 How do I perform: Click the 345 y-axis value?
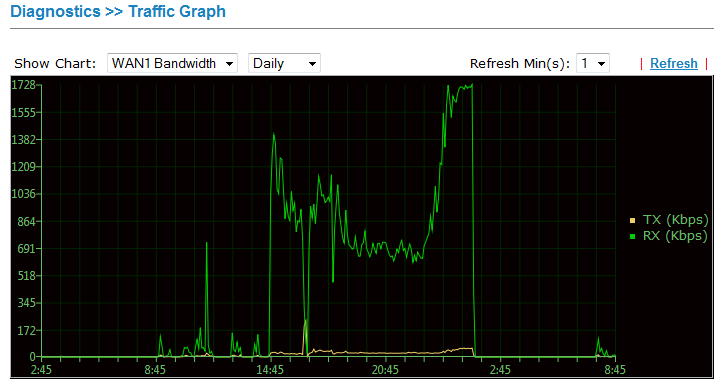[x=26, y=303]
